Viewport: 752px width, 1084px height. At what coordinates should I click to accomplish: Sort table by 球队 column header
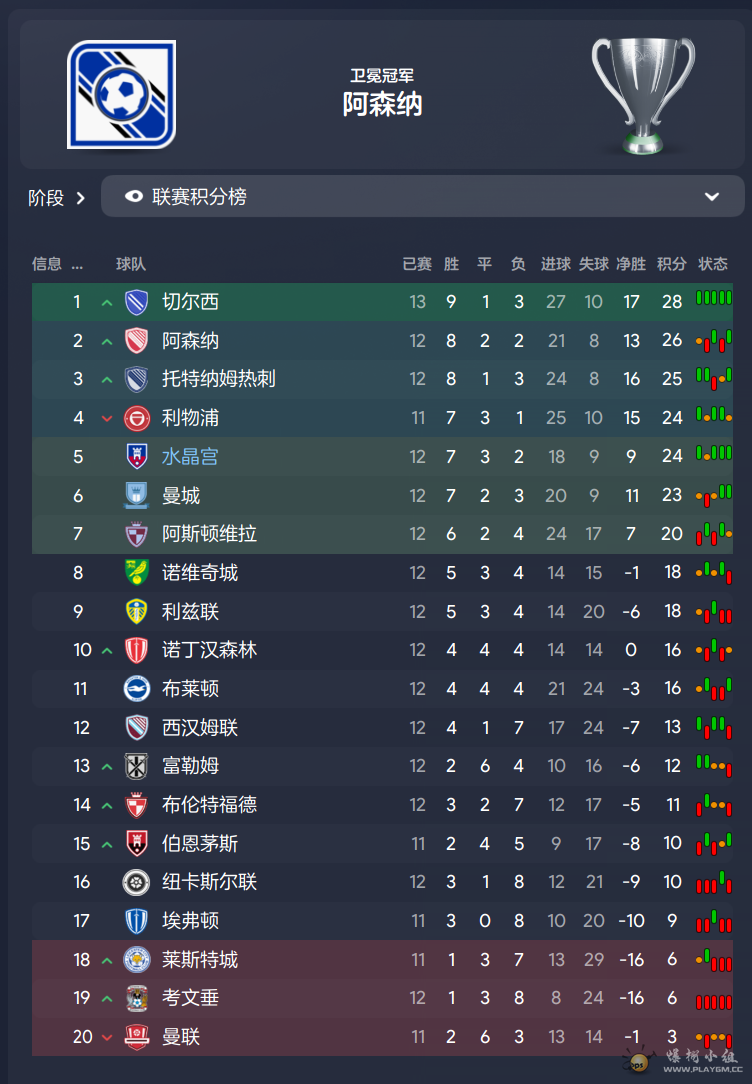tap(131, 264)
